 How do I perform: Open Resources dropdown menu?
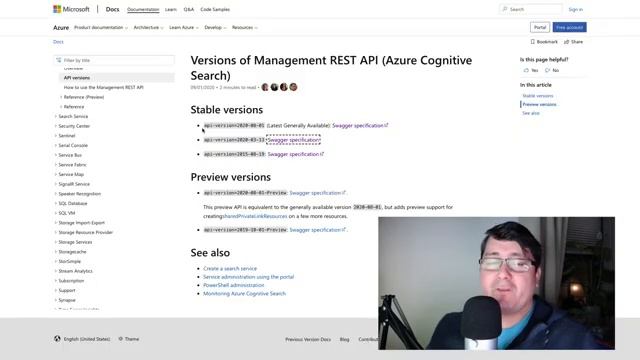244,27
